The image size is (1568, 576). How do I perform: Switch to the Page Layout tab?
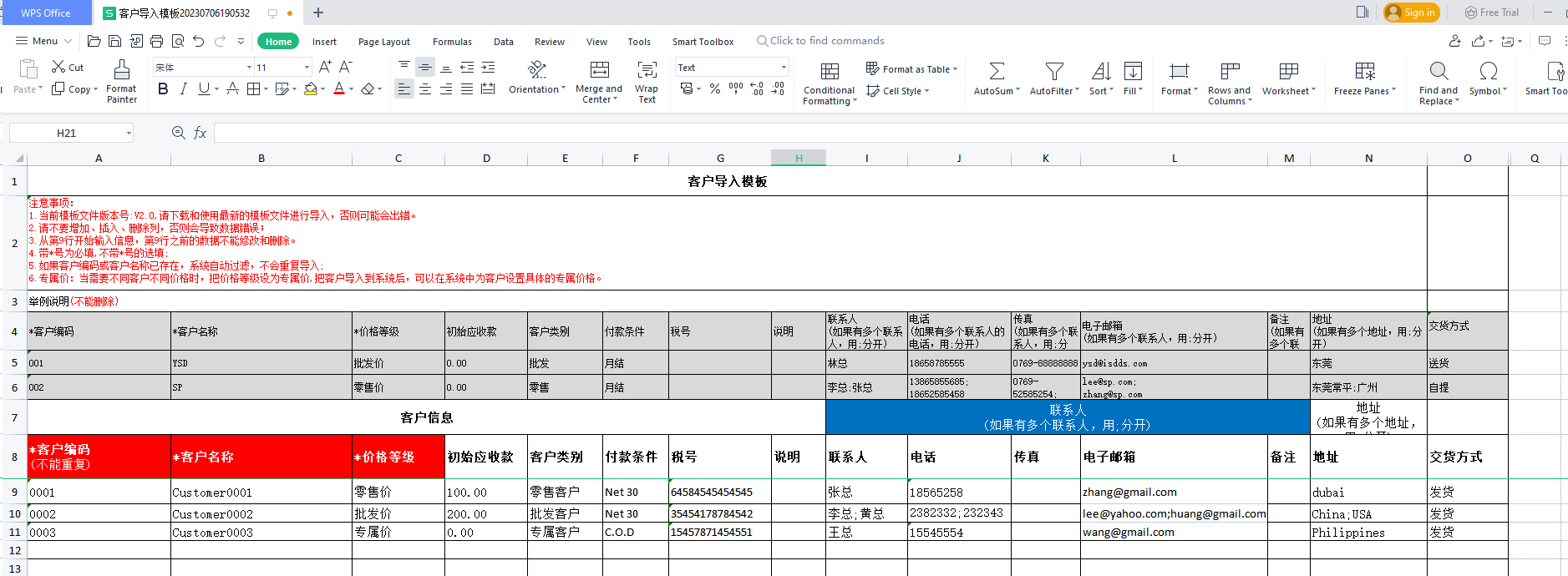[383, 42]
